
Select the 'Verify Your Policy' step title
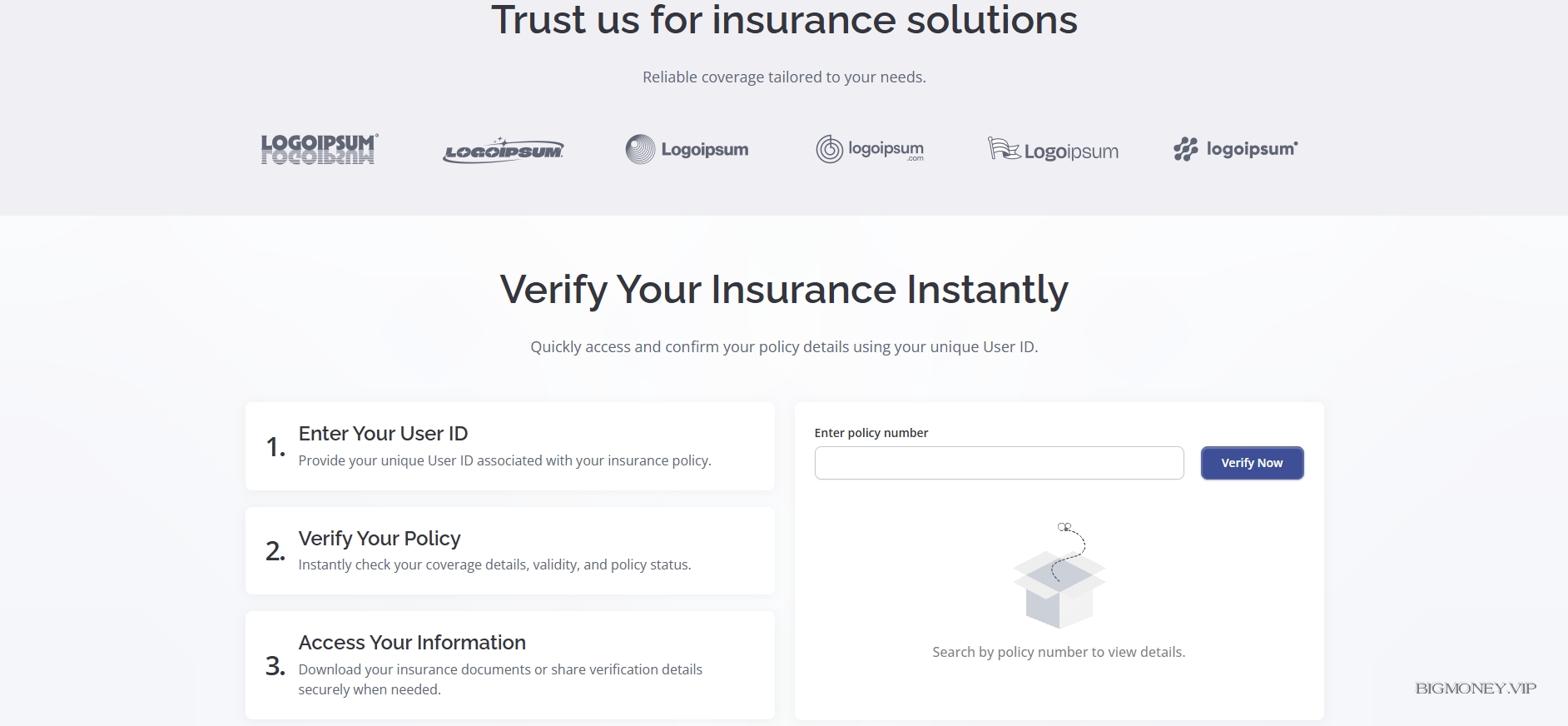pos(380,539)
